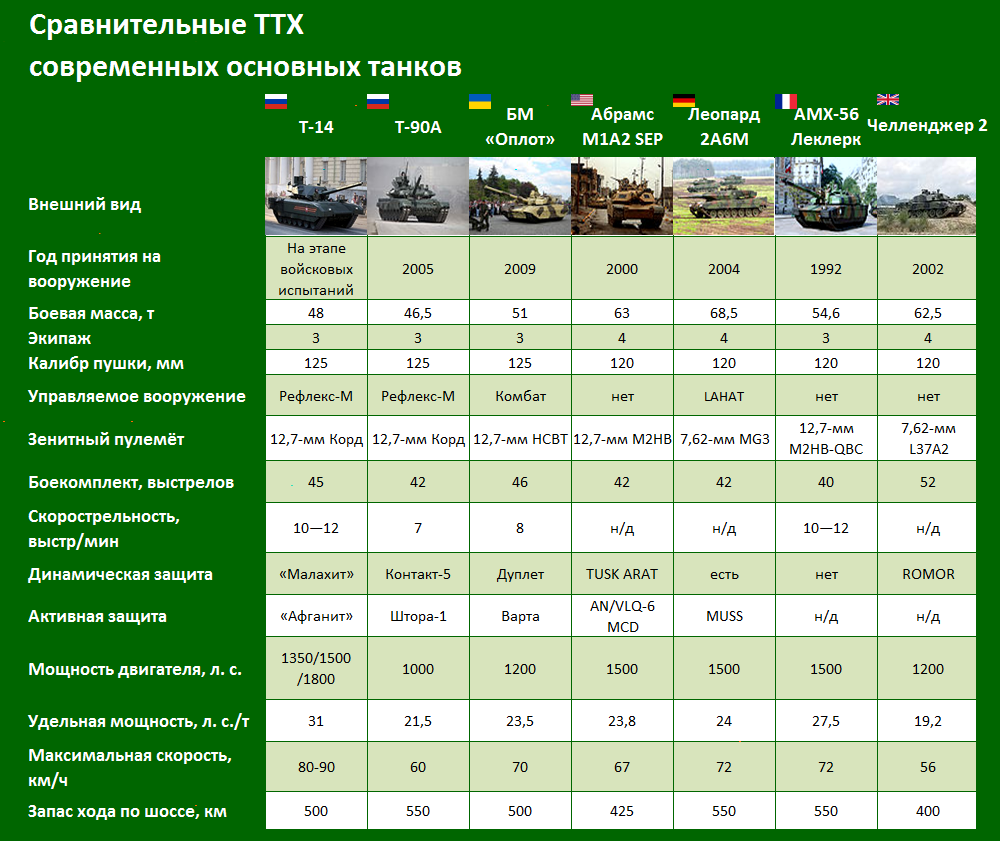This screenshot has height=841, width=1000.
Task: Click the row label 'Запас хода по шоссе, км'
Action: 127,811
